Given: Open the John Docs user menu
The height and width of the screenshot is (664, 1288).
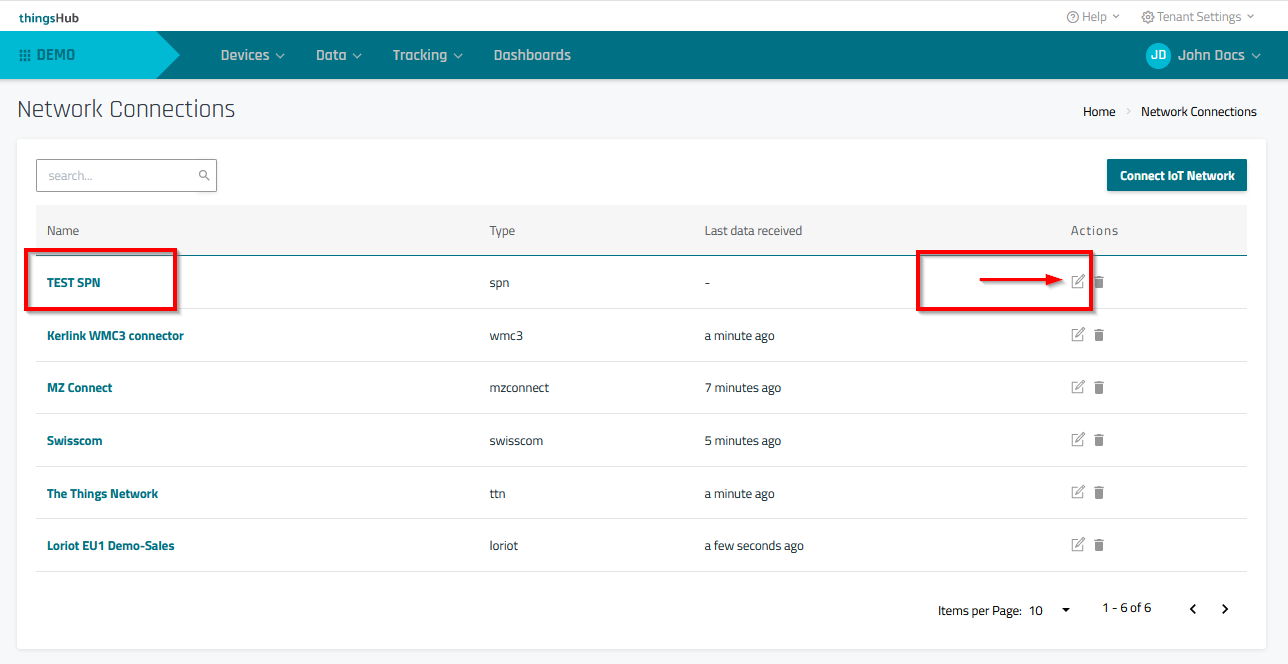Looking at the screenshot, I should click(x=1219, y=55).
